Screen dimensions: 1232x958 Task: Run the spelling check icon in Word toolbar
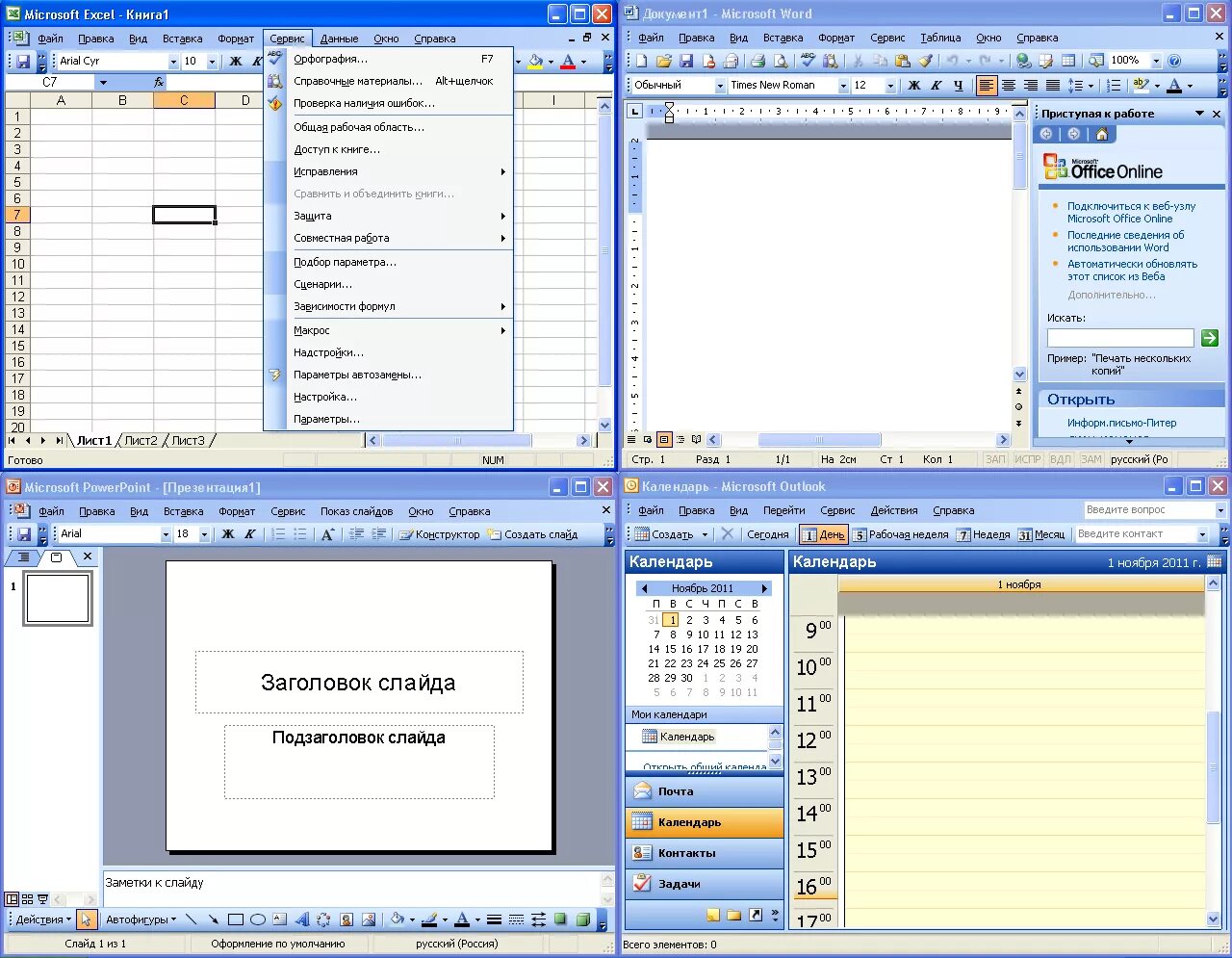pos(808,61)
